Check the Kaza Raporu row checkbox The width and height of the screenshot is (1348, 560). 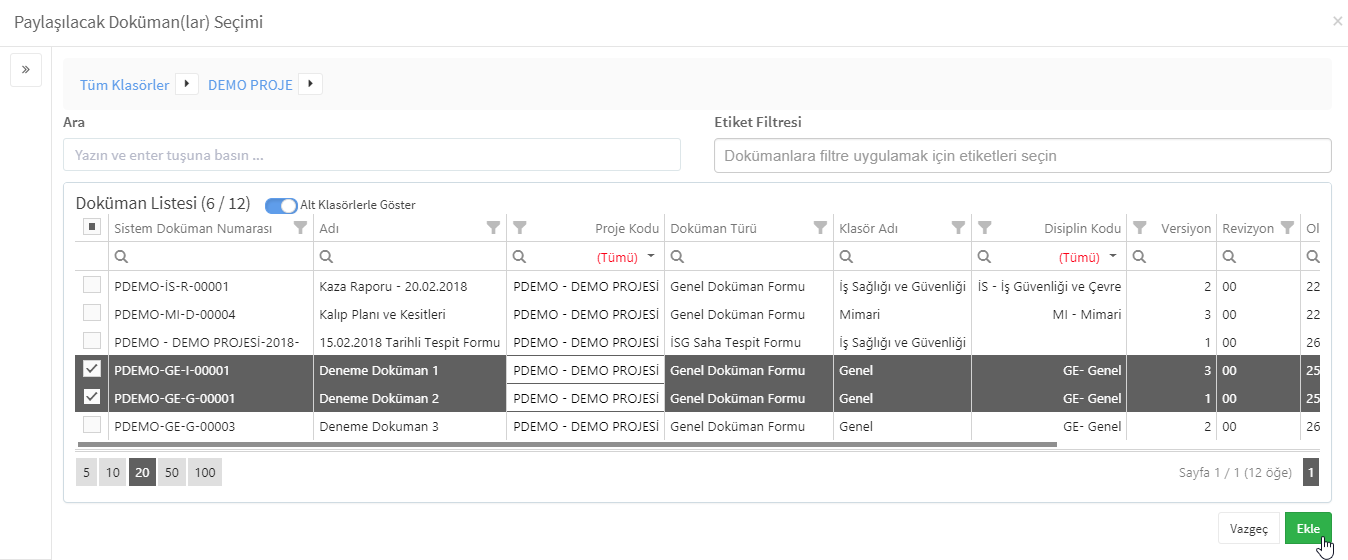(92, 286)
